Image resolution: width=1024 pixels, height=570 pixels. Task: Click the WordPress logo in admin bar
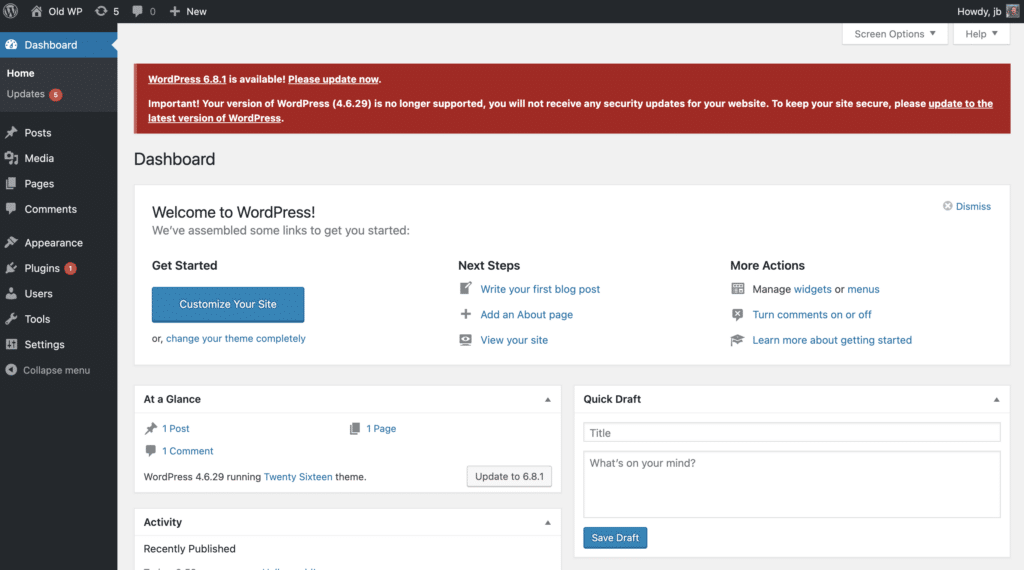coord(10,11)
